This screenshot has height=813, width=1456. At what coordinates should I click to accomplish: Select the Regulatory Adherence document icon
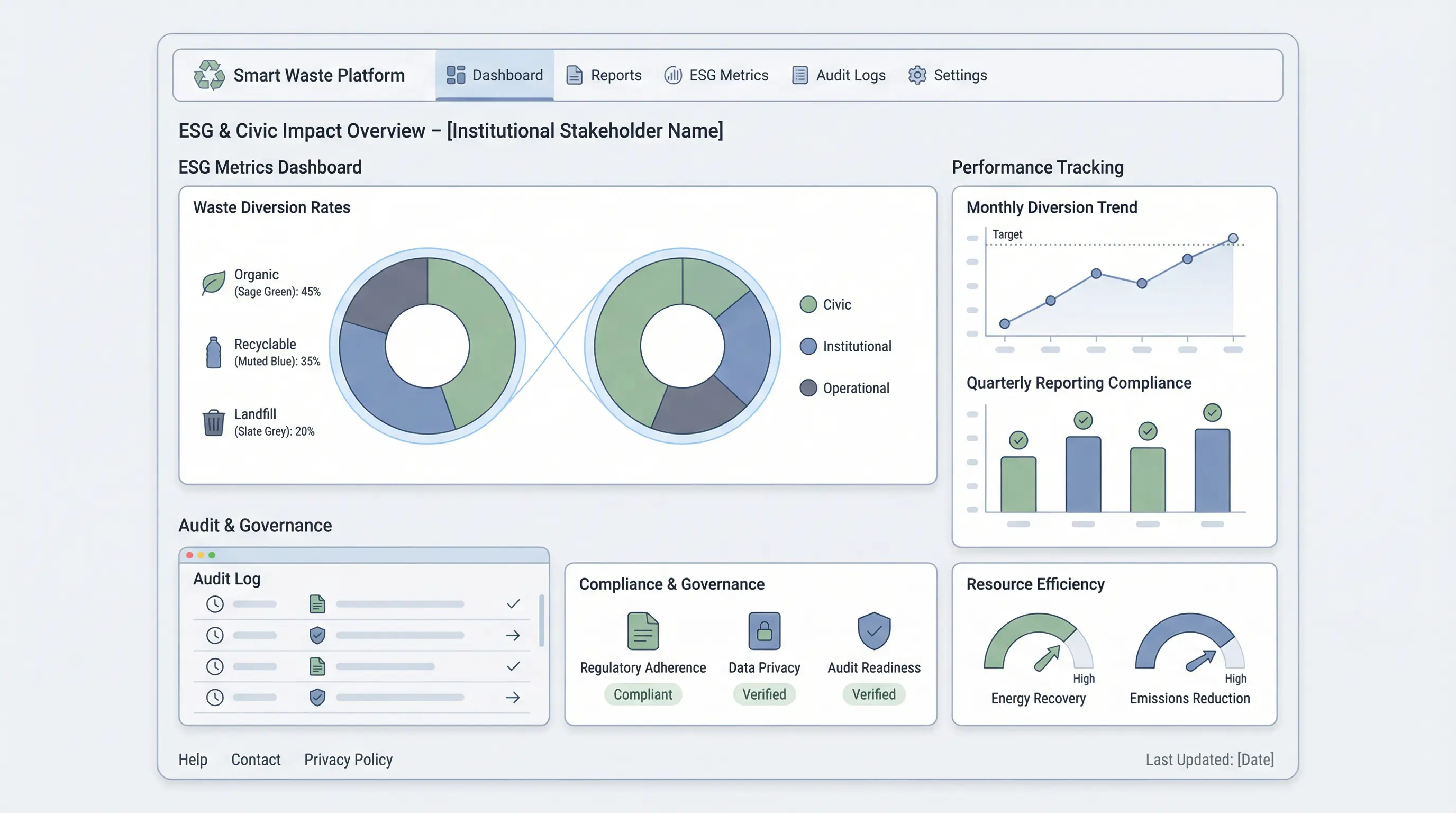pyautogui.click(x=643, y=631)
